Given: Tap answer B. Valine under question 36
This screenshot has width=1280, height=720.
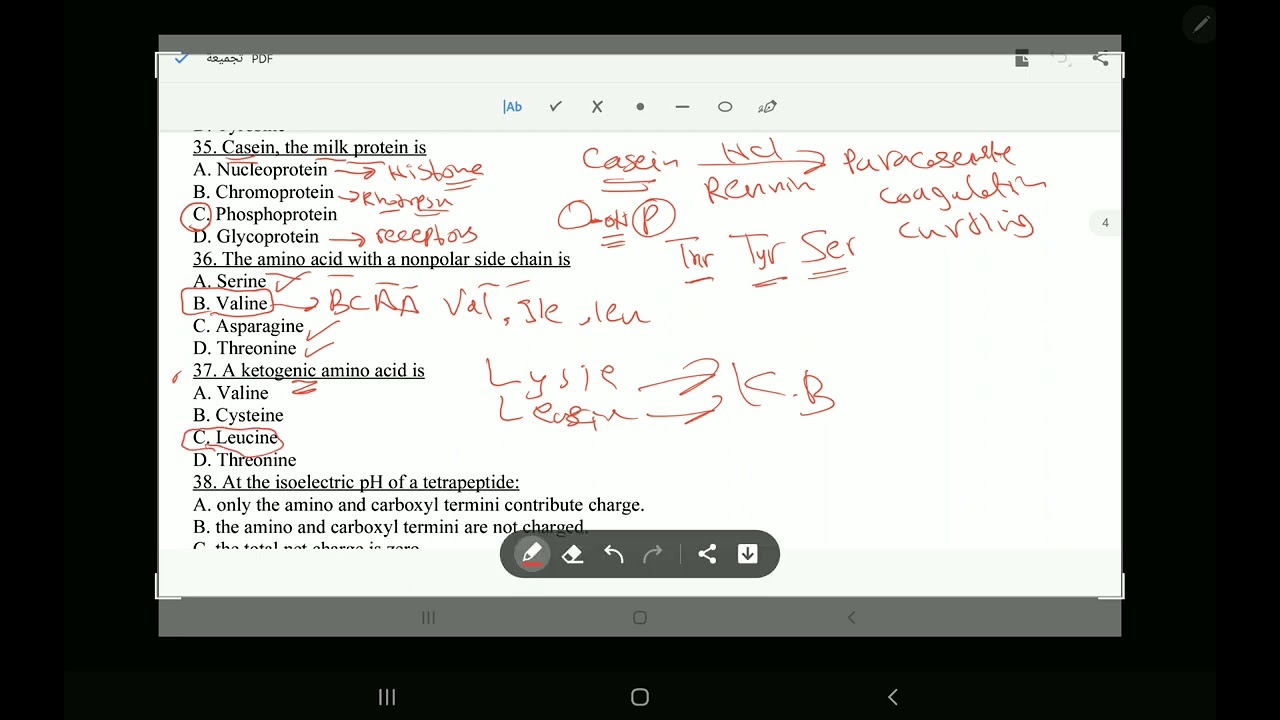Looking at the screenshot, I should click(230, 303).
